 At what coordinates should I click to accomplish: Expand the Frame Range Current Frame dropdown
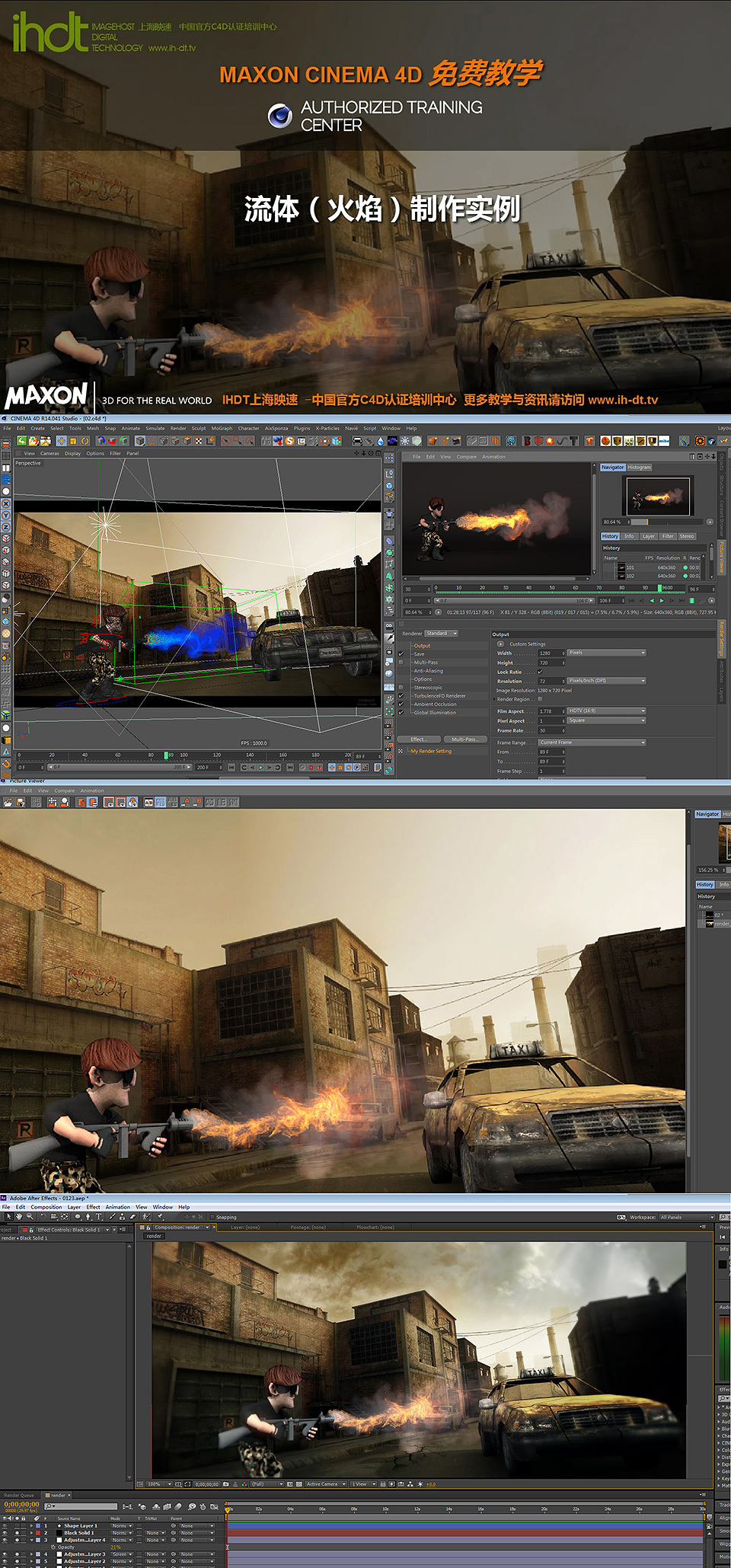tap(592, 742)
